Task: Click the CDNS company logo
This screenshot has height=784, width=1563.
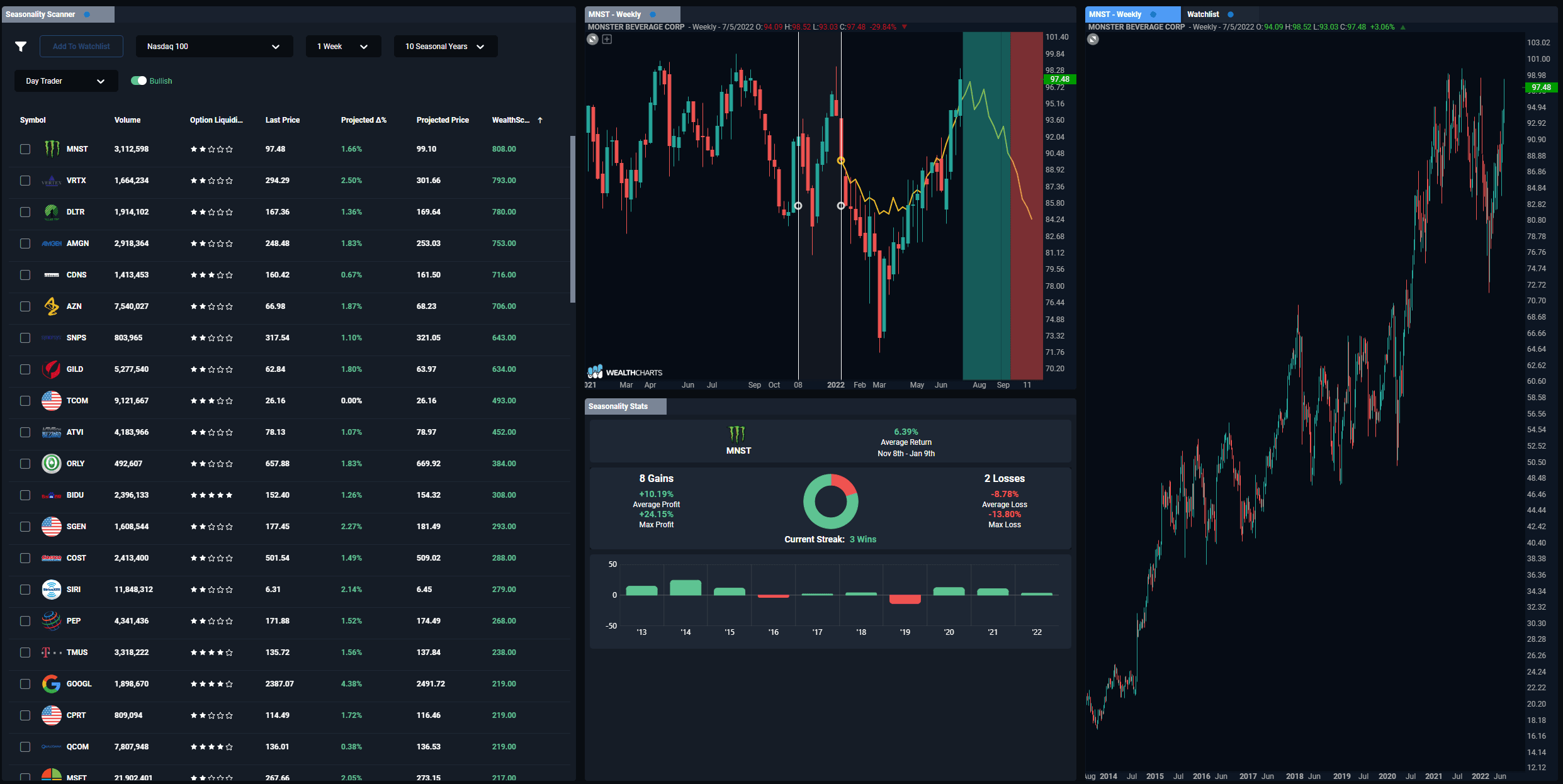Action: [x=52, y=275]
